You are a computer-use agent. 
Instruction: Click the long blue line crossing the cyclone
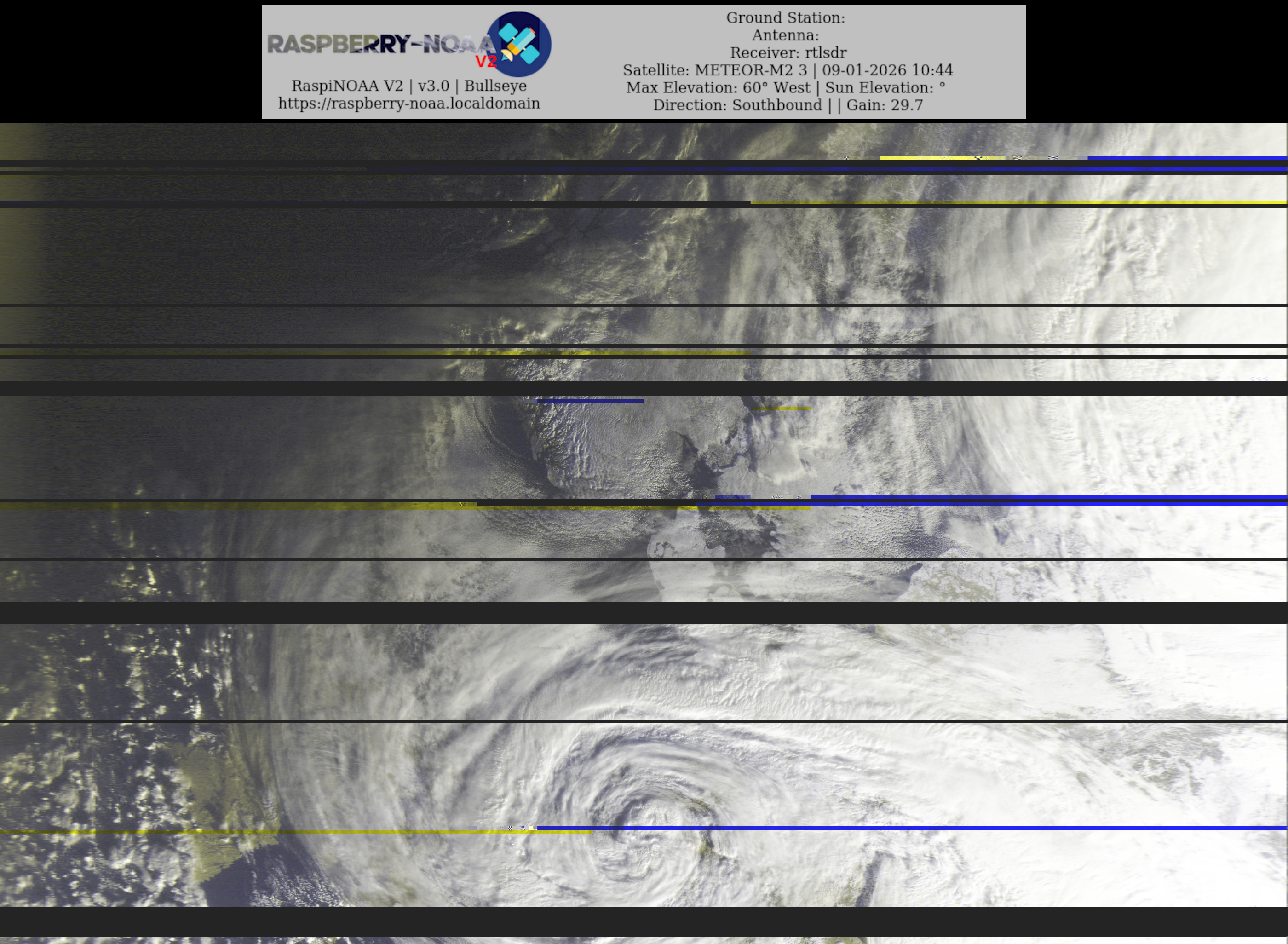[914, 828]
